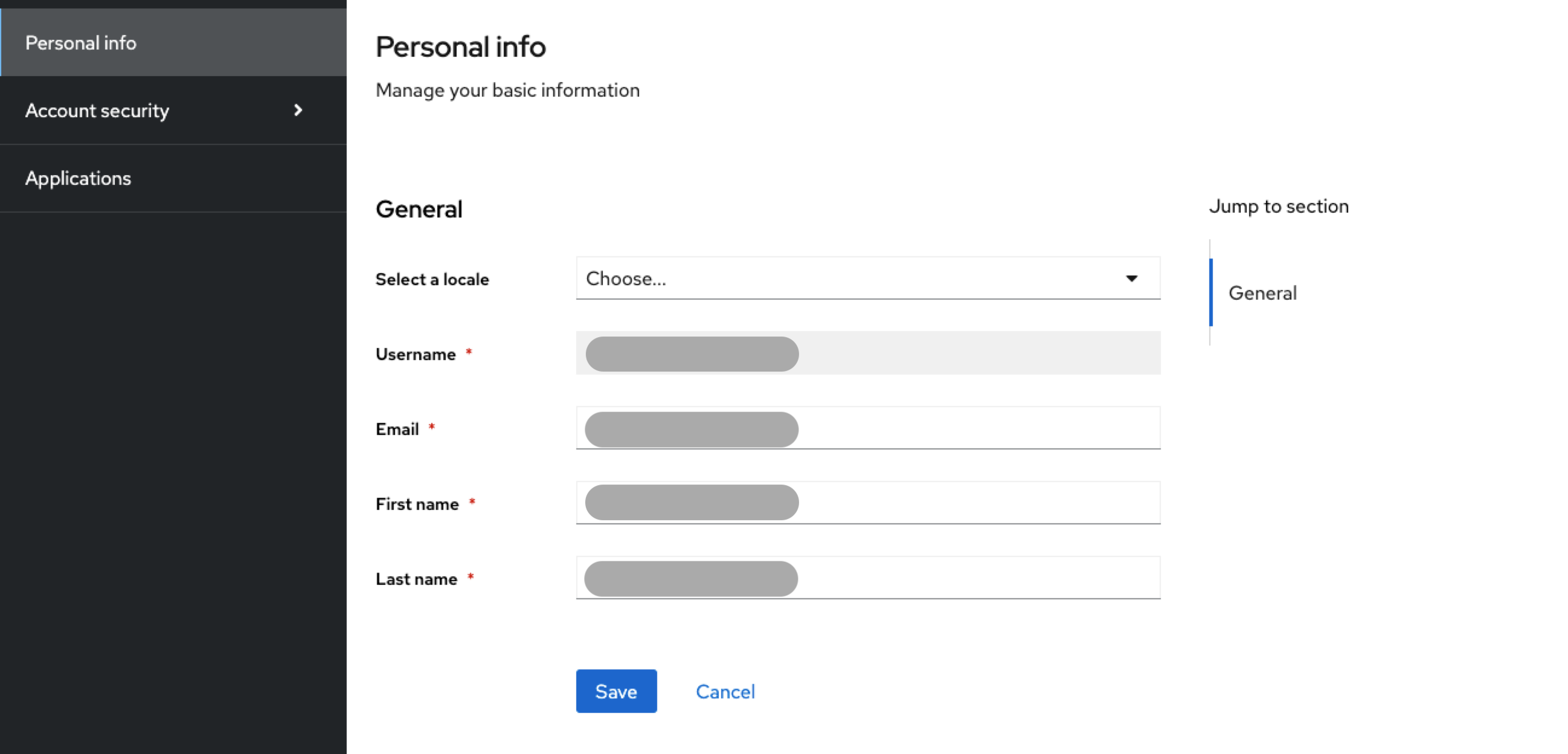Viewport: 1568px width, 754px height.
Task: Click the Last name field label
Action: tap(416, 579)
